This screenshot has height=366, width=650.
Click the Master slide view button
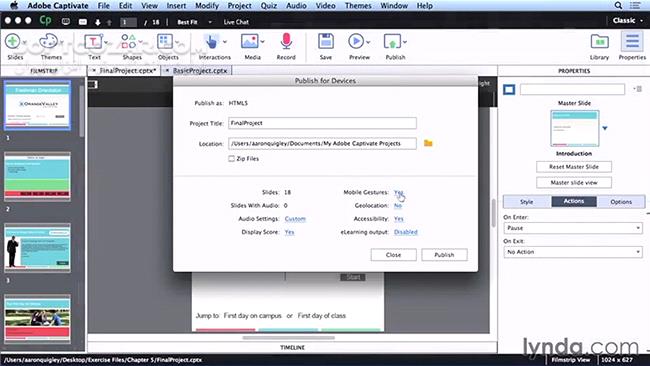pyautogui.click(x=574, y=182)
